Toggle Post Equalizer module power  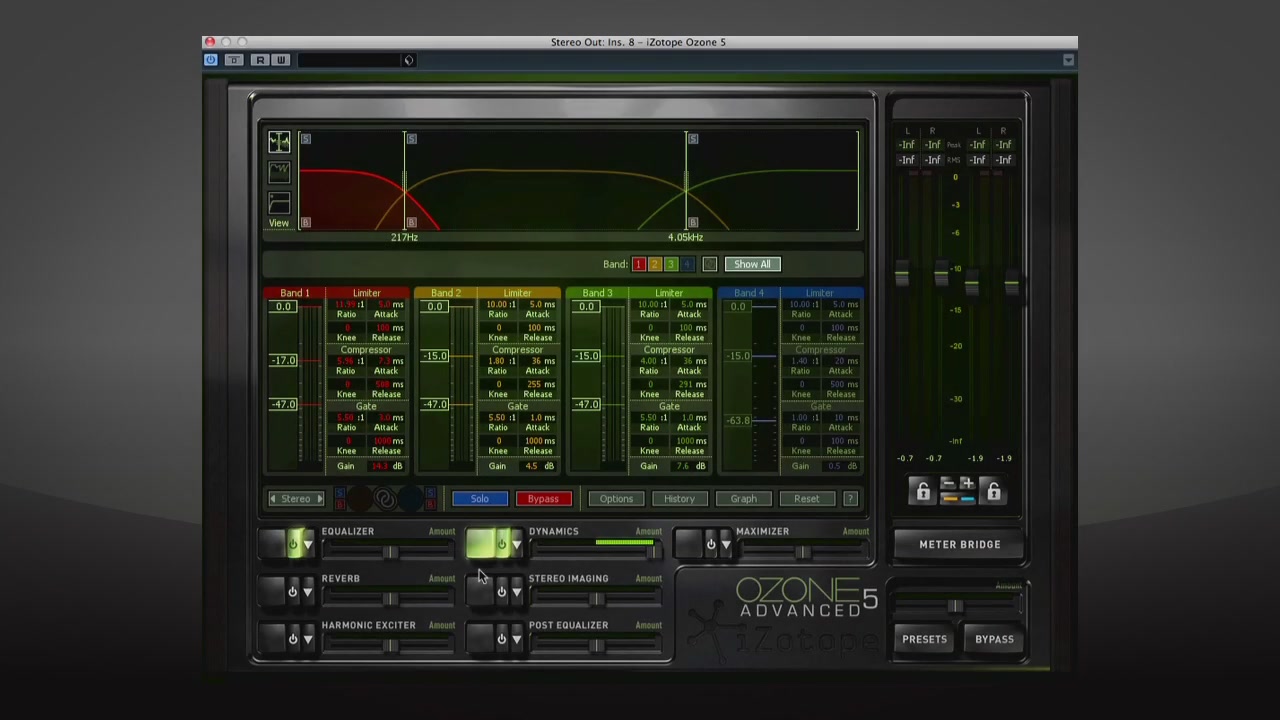501,638
